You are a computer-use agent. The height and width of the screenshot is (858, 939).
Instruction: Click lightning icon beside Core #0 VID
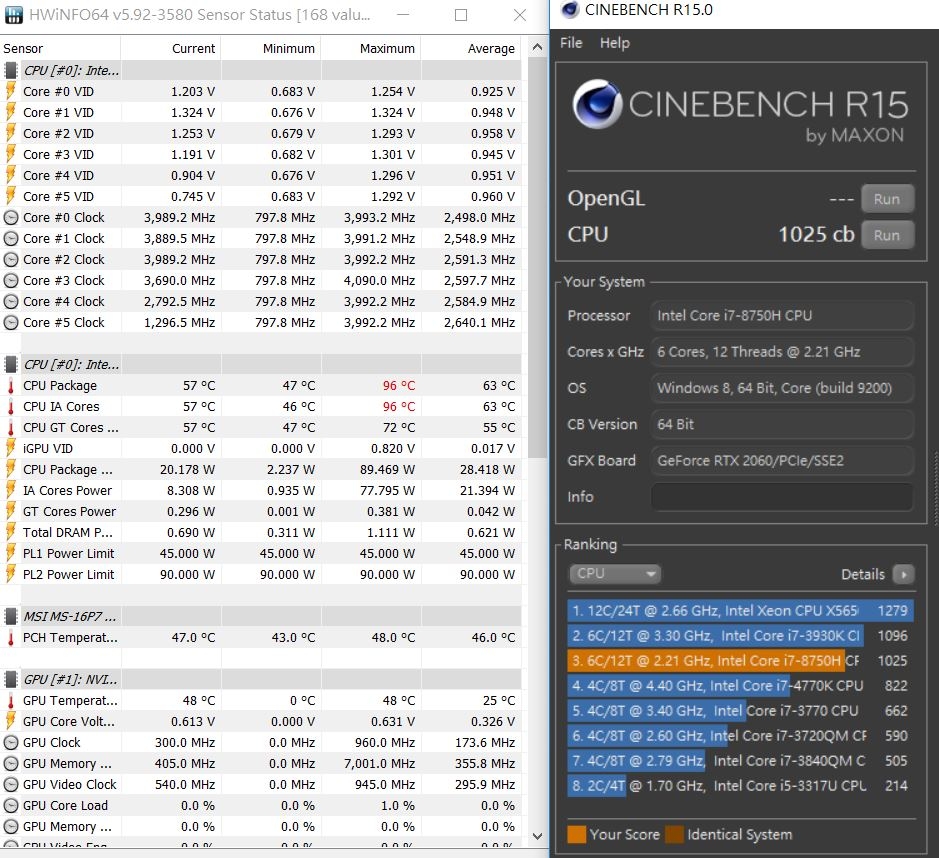[11, 91]
